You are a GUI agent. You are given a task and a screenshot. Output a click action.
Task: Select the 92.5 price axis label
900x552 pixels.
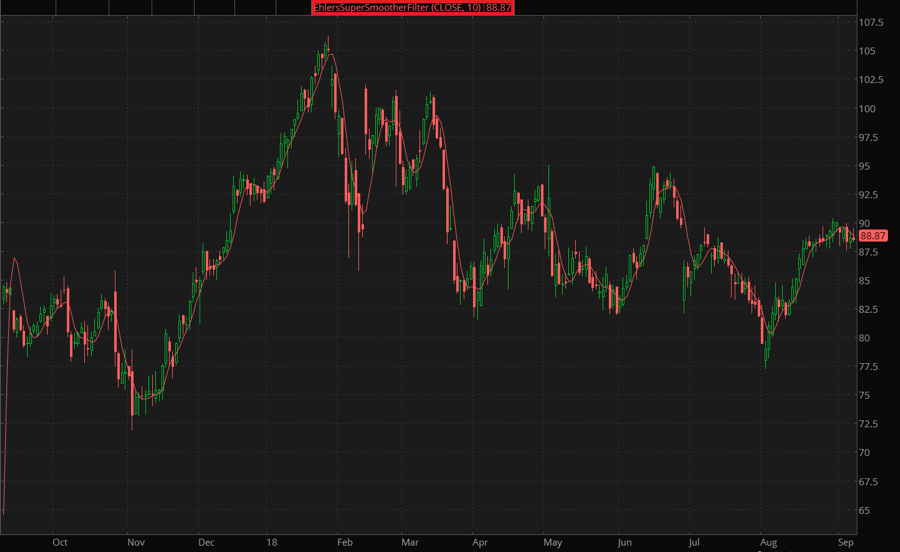[871, 195]
